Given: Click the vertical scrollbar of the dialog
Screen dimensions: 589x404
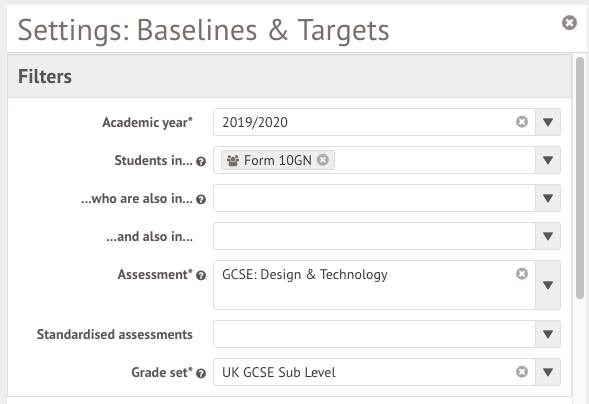Looking at the screenshot, I should (x=580, y=178).
